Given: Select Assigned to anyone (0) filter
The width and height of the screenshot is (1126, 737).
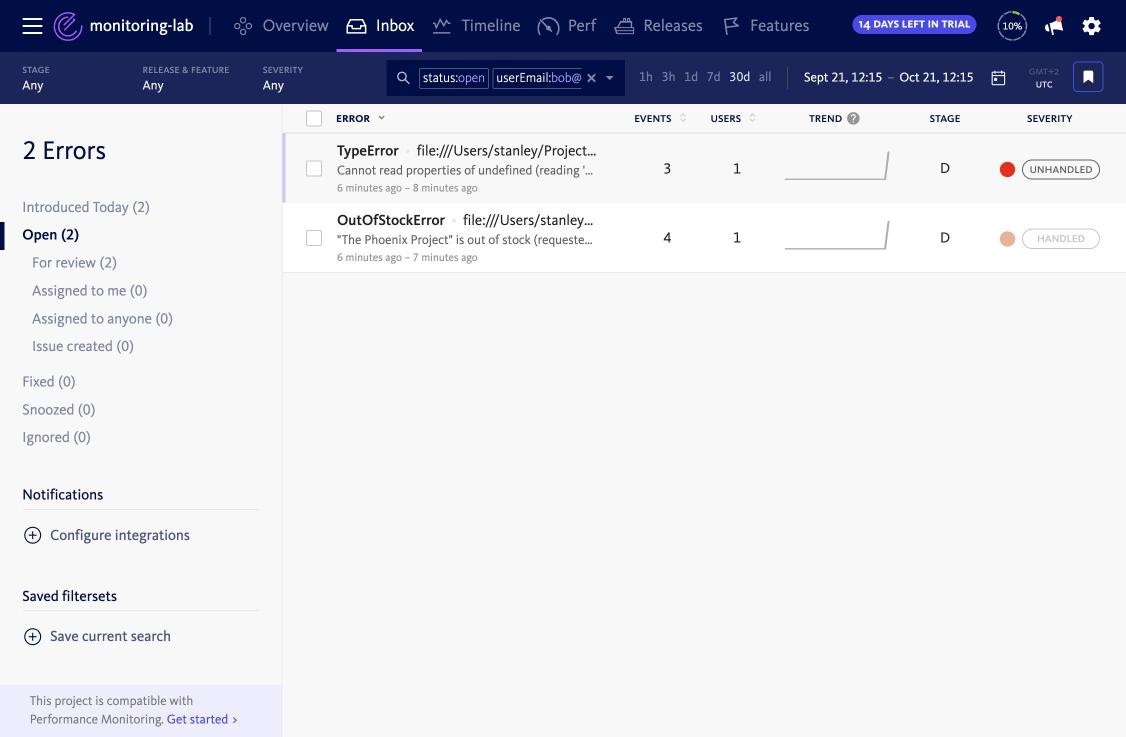Looking at the screenshot, I should [102, 319].
